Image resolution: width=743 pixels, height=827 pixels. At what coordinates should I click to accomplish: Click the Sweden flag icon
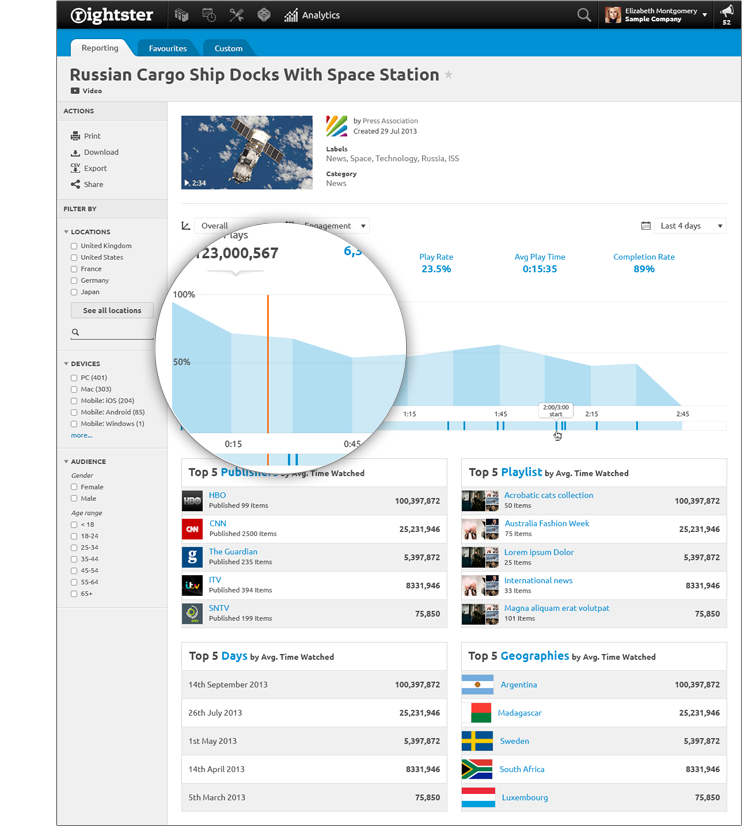tap(477, 741)
